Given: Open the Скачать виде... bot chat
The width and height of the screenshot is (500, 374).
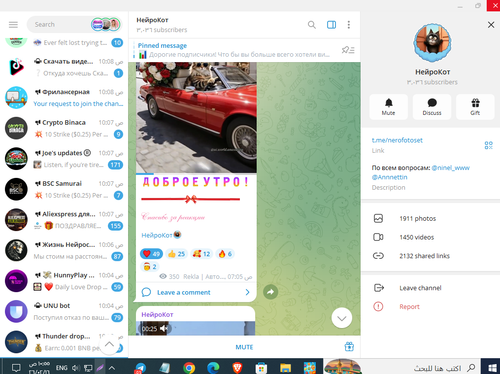Looking at the screenshot, I should 64,67.
